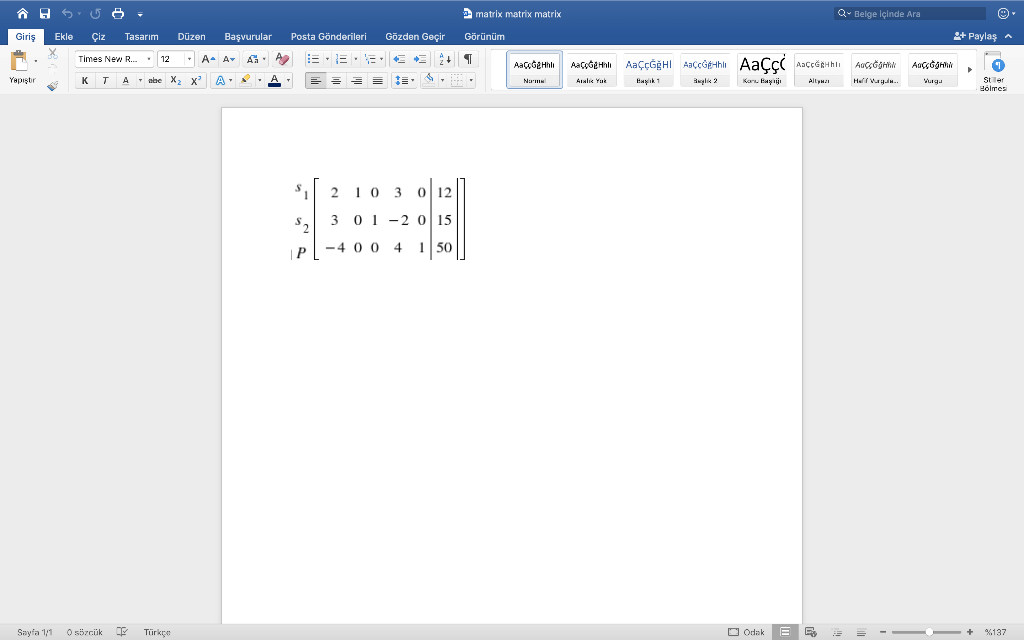Select the sort A-Z icon
The image size is (1024, 640).
pyautogui.click(x=444, y=59)
